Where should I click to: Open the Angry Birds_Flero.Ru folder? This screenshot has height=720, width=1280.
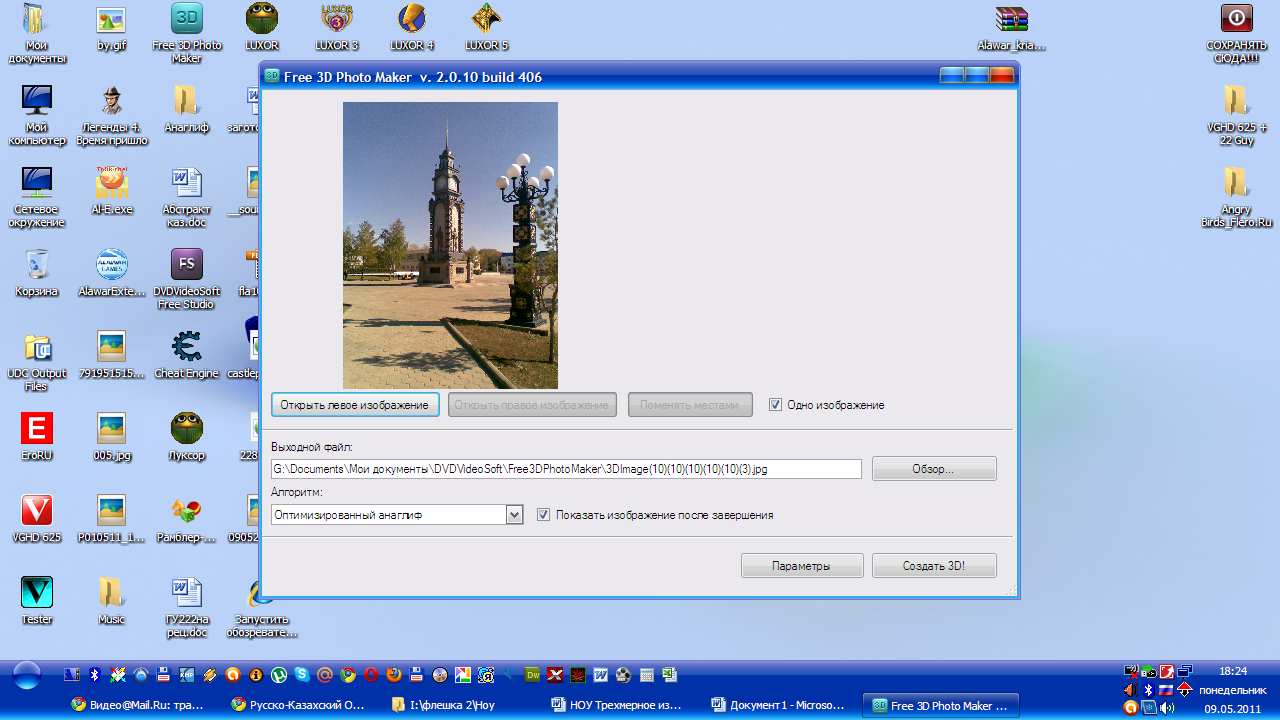pyautogui.click(x=1236, y=197)
